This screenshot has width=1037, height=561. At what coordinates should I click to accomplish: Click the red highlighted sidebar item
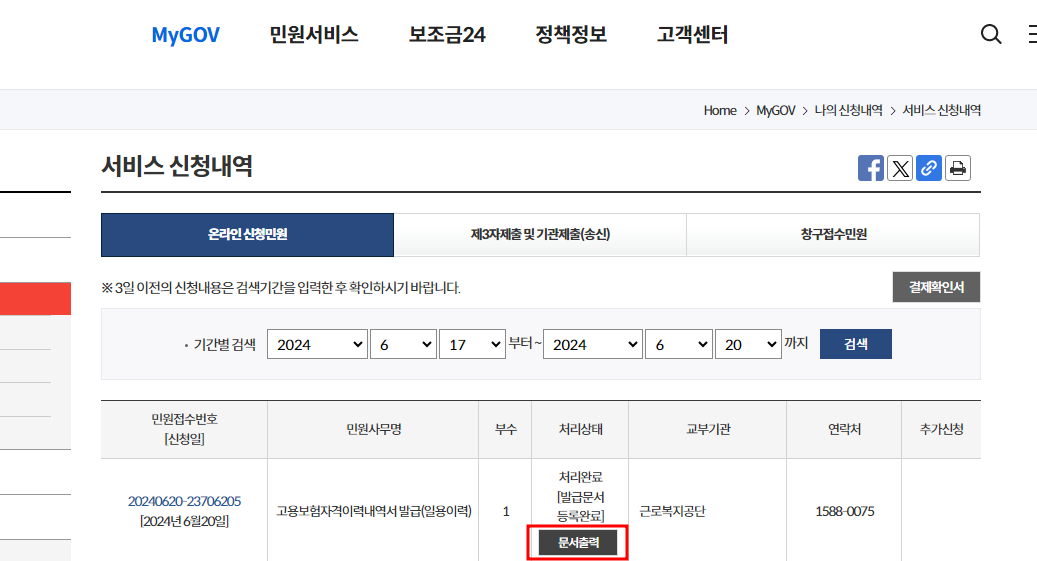[x=35, y=298]
